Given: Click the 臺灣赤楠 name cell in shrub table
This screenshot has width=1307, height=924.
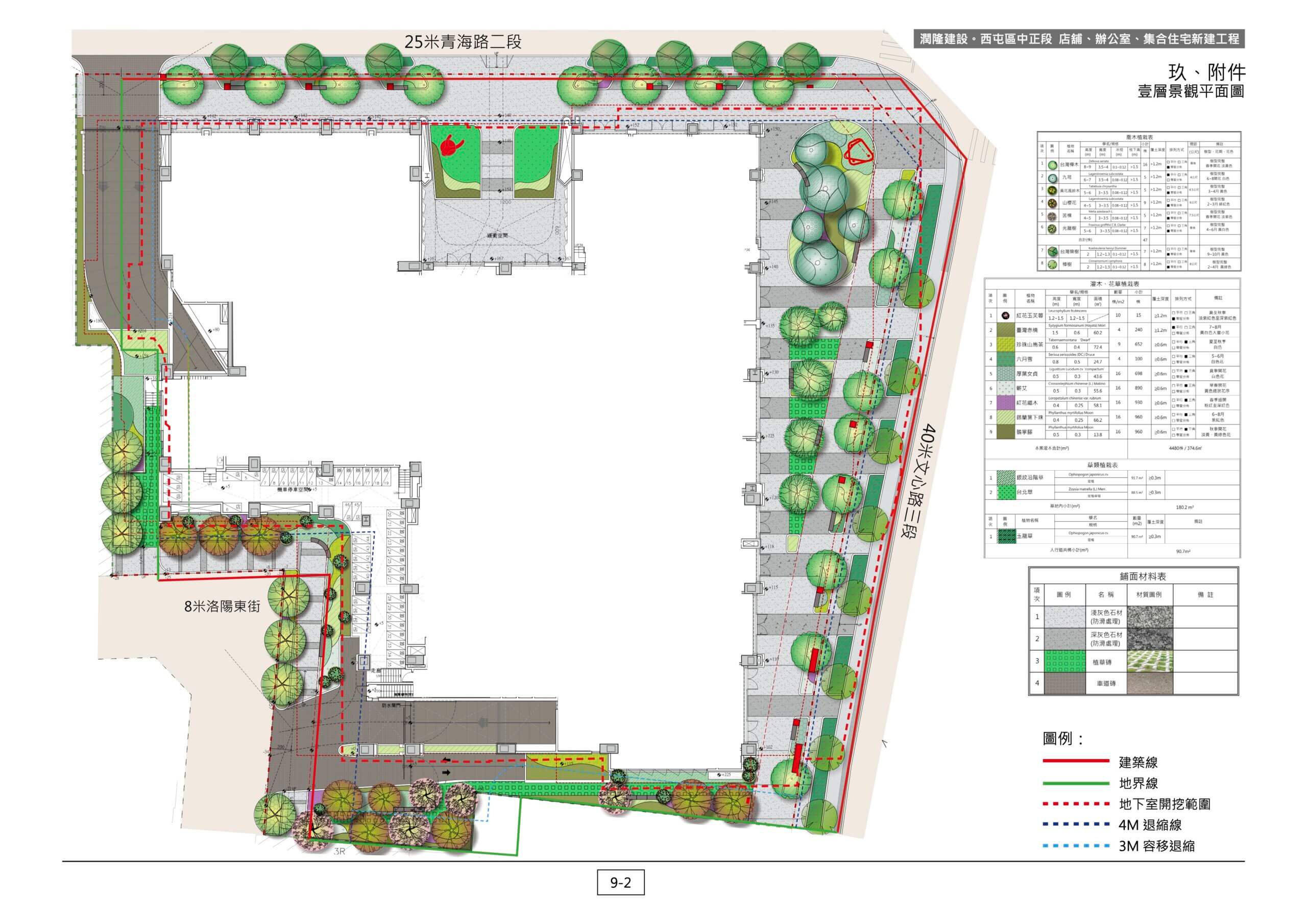Looking at the screenshot, I should click(1030, 330).
